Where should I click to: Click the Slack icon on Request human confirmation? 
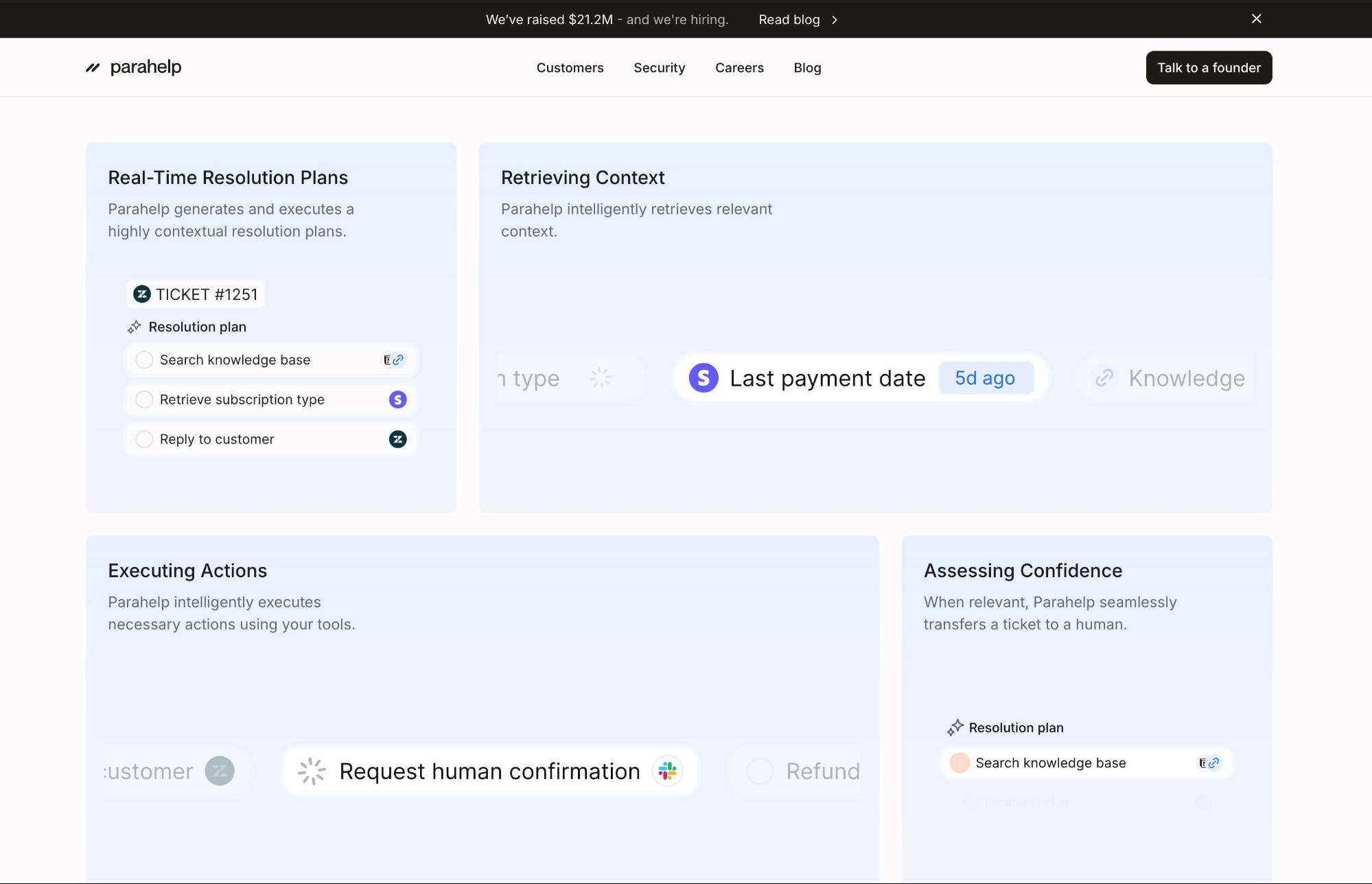click(667, 771)
